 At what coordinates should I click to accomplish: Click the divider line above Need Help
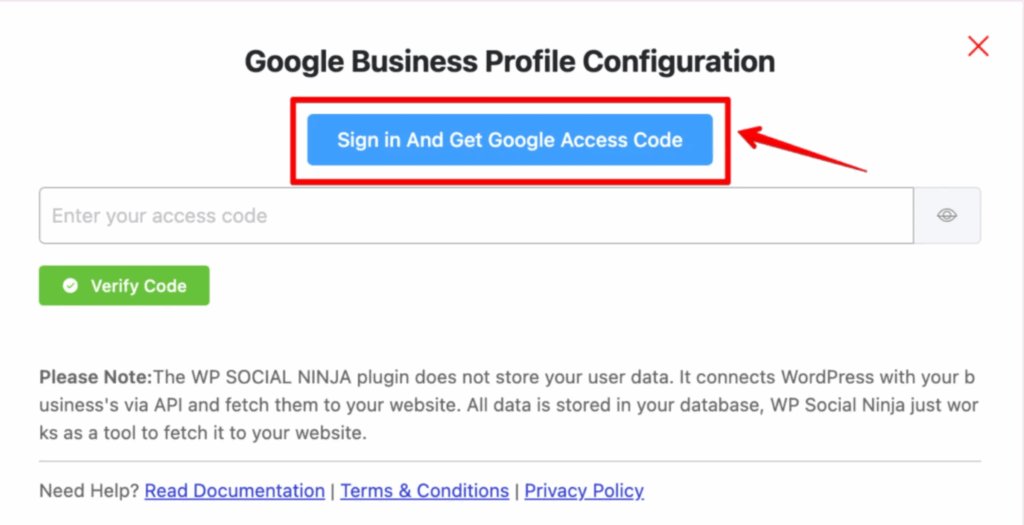tap(509, 461)
